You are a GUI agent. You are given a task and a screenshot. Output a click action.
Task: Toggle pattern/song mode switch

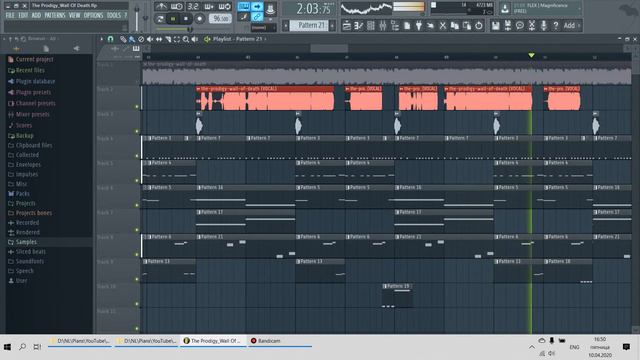tap(160, 19)
